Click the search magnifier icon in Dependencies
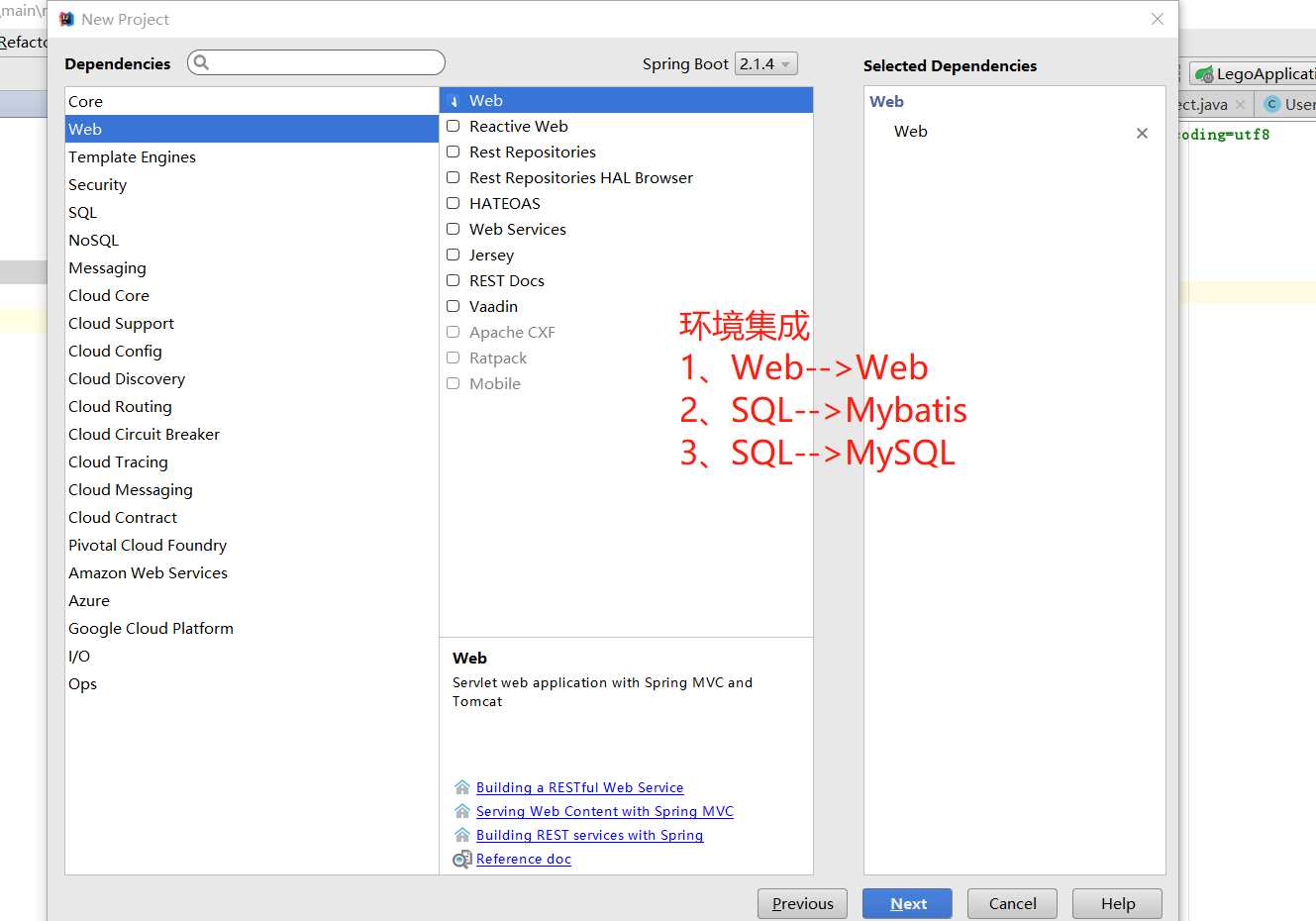 pos(201,62)
